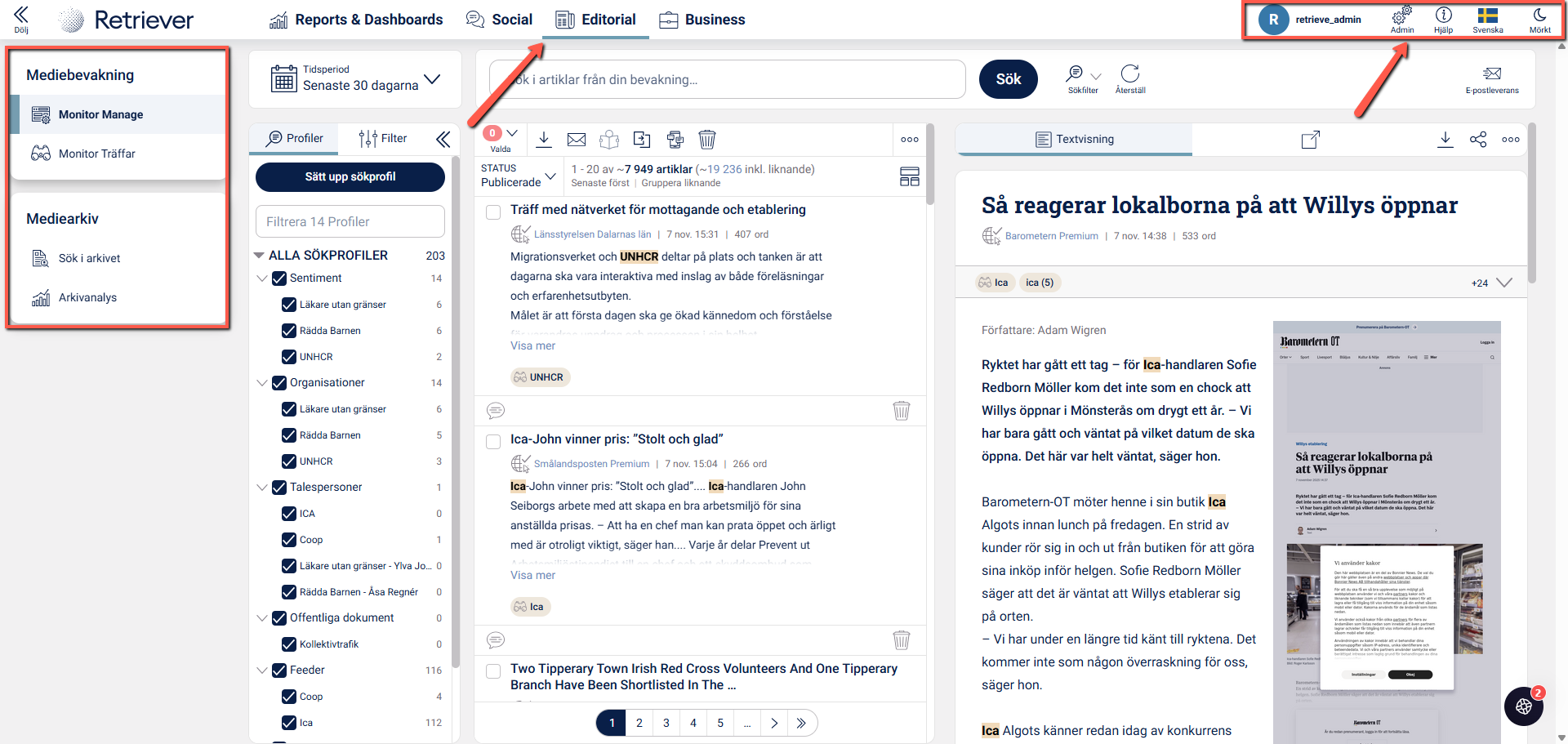This screenshot has width=1568, height=744.
Task: Collapse the Offentliga dokument group chevron
Action: point(262,618)
